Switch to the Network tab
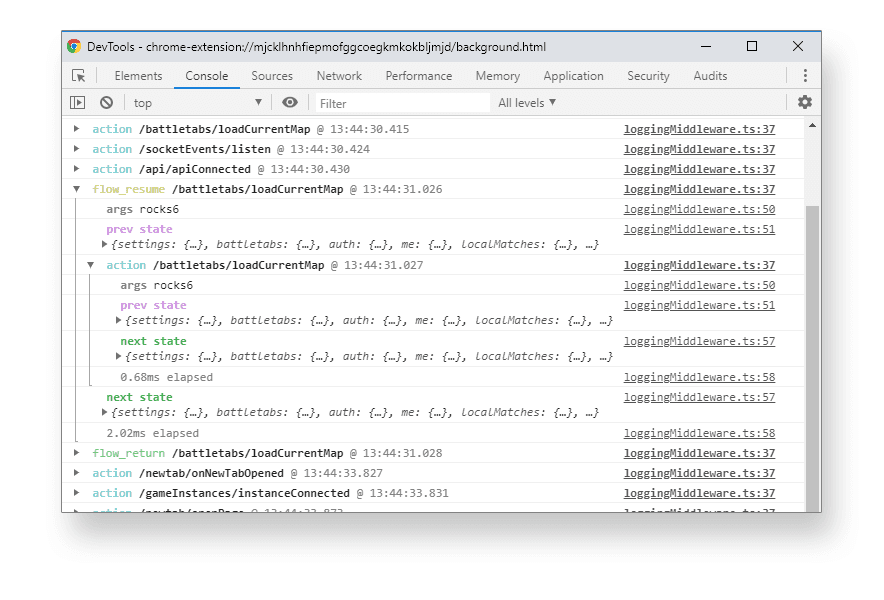 pyautogui.click(x=339, y=76)
